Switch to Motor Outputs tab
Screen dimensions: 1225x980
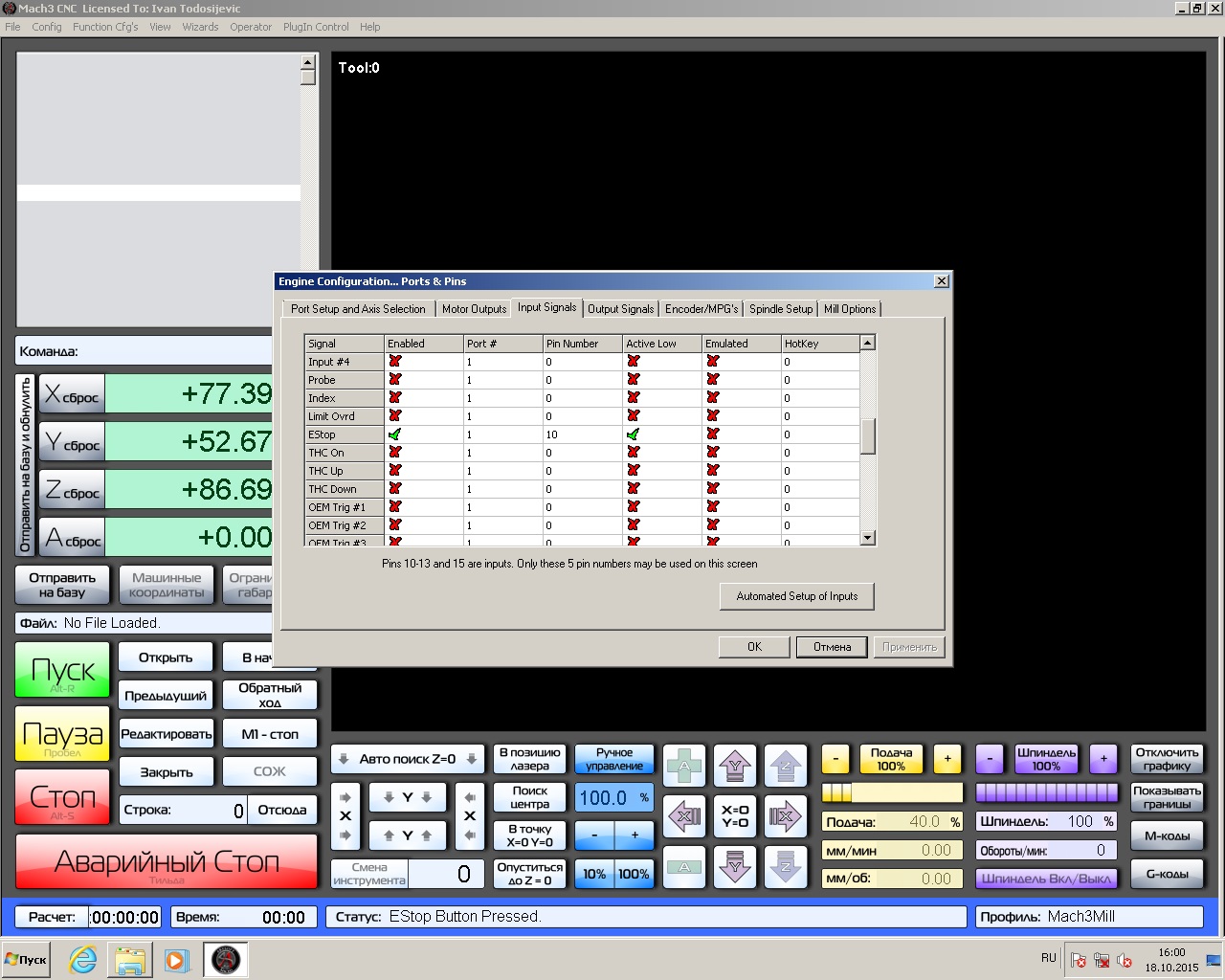(x=474, y=309)
